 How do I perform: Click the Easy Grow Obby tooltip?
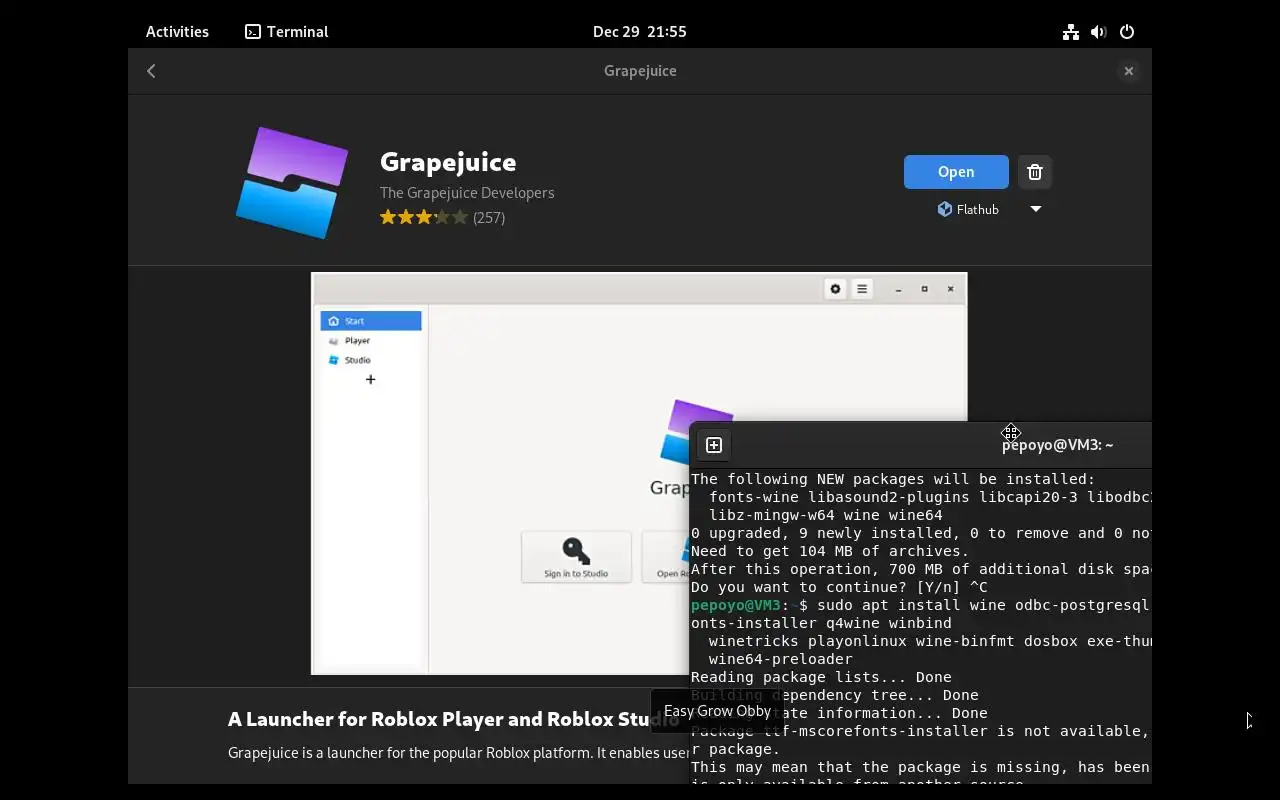click(717, 711)
